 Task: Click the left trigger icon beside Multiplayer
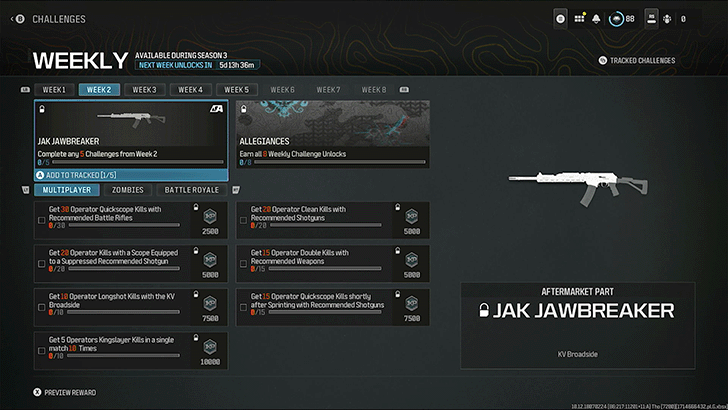click(26, 189)
